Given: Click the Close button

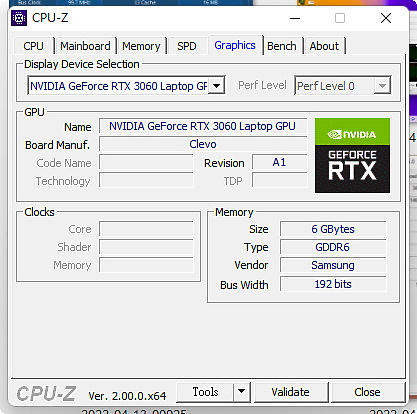Looking at the screenshot, I should [367, 392].
